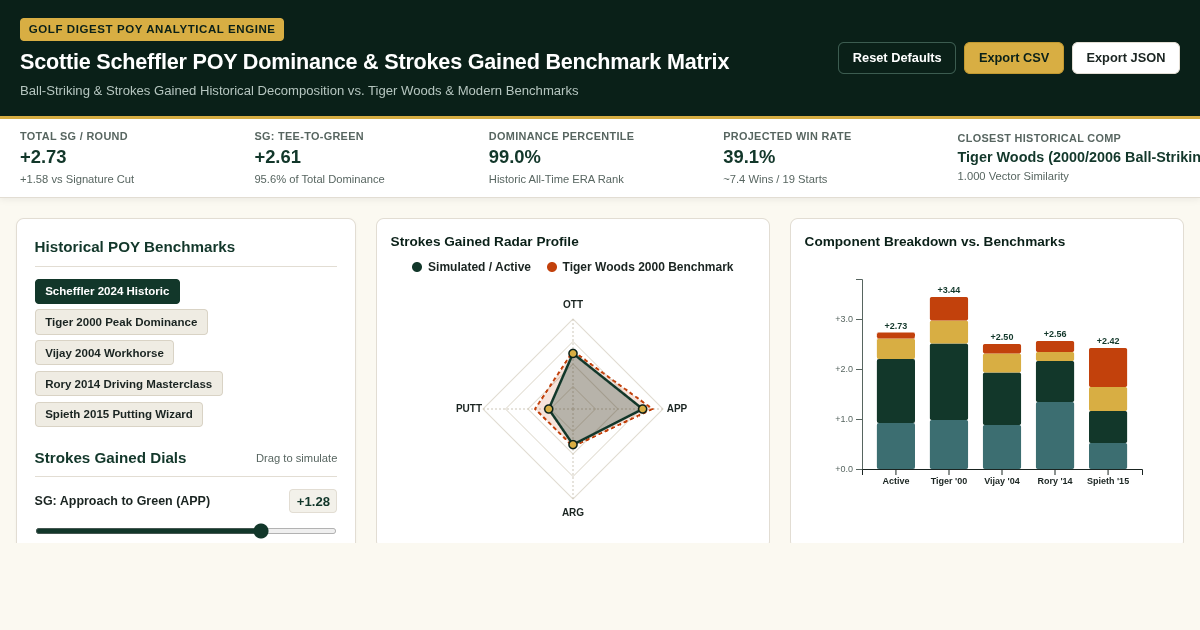Click the Golf Digest POY Analytical Engine badge
Screen dimensions: 1200x630
[x=152, y=29]
